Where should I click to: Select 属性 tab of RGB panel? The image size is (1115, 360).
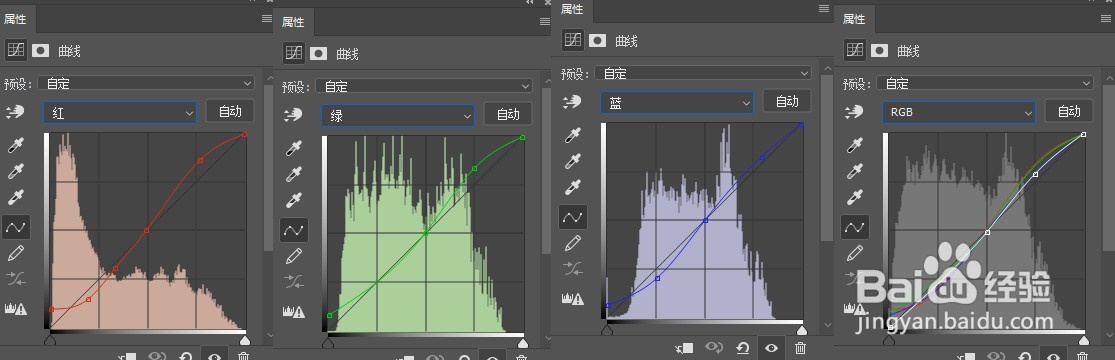(x=854, y=19)
